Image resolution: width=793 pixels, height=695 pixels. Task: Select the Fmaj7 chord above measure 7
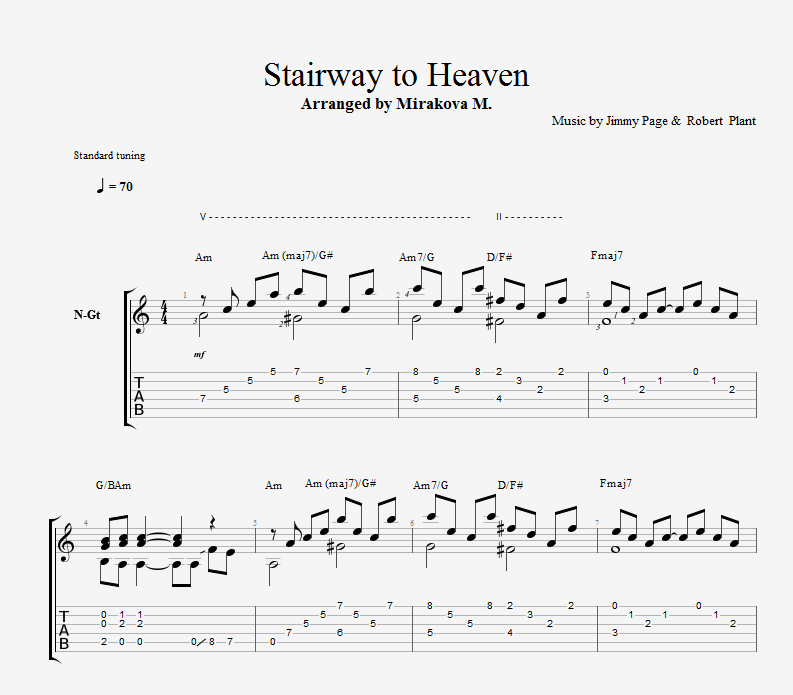[615, 484]
